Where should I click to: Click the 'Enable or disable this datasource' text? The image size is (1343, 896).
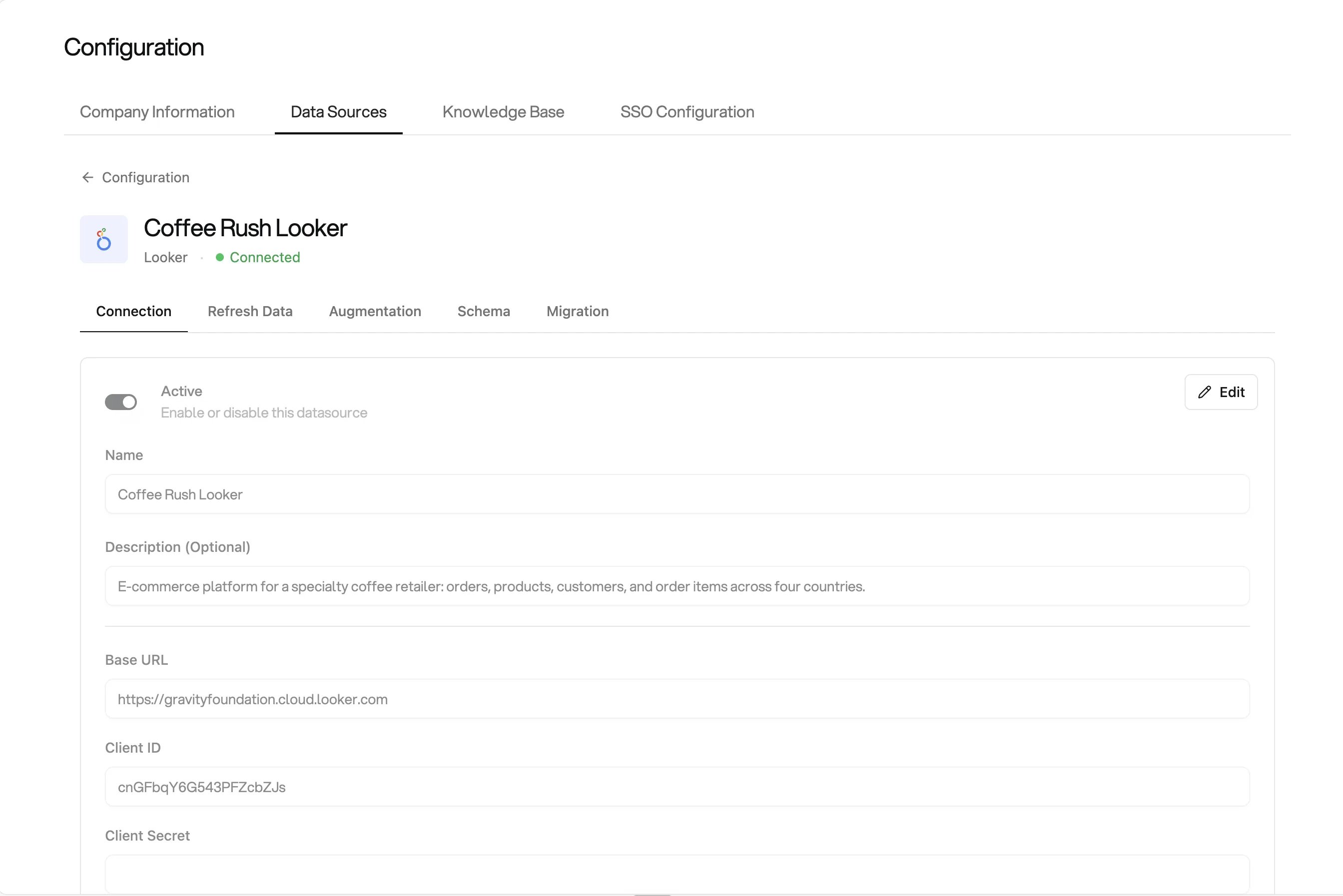click(x=264, y=413)
